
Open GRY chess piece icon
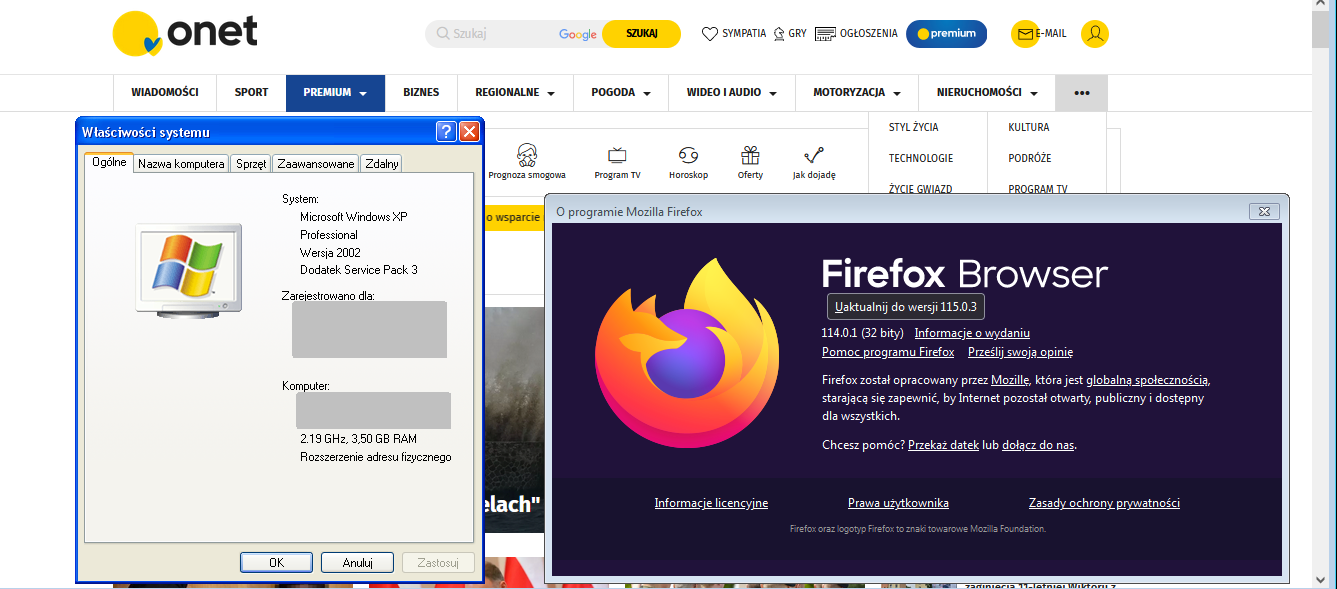[x=778, y=34]
